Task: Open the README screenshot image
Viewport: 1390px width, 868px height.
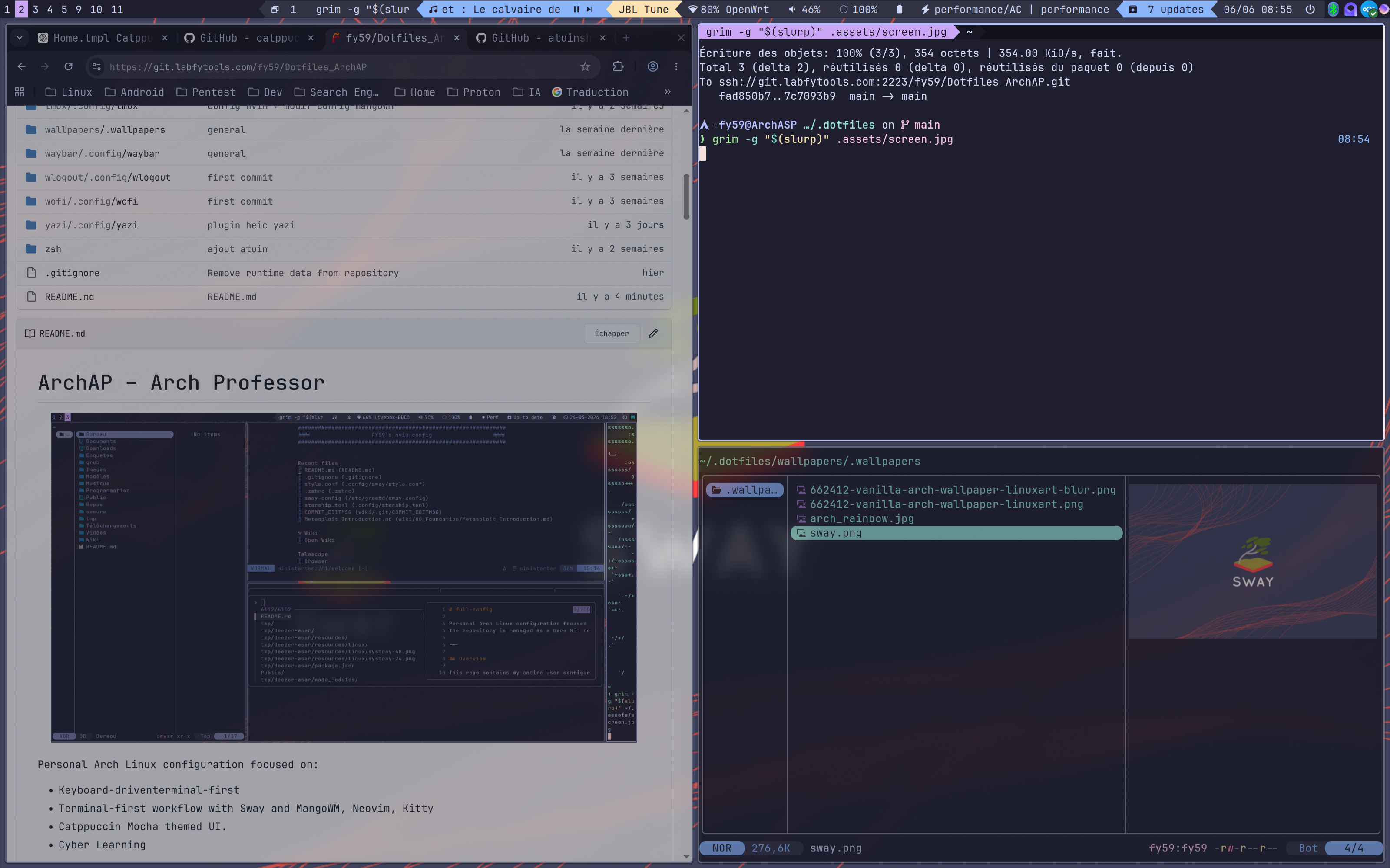Action: pos(344,577)
